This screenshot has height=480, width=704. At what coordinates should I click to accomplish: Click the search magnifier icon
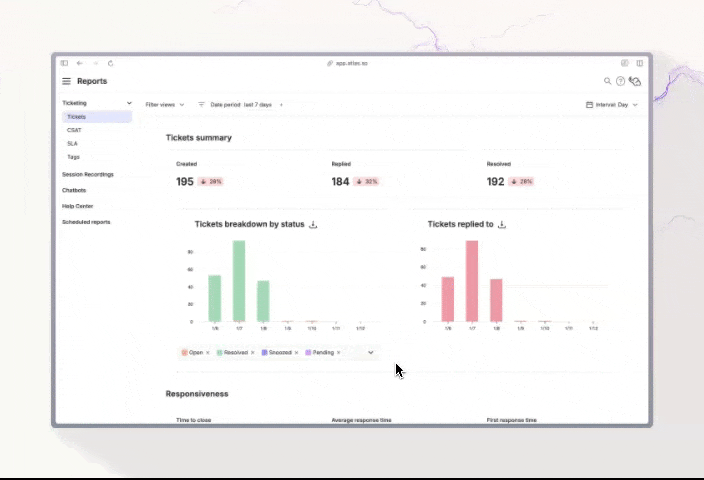tap(607, 81)
